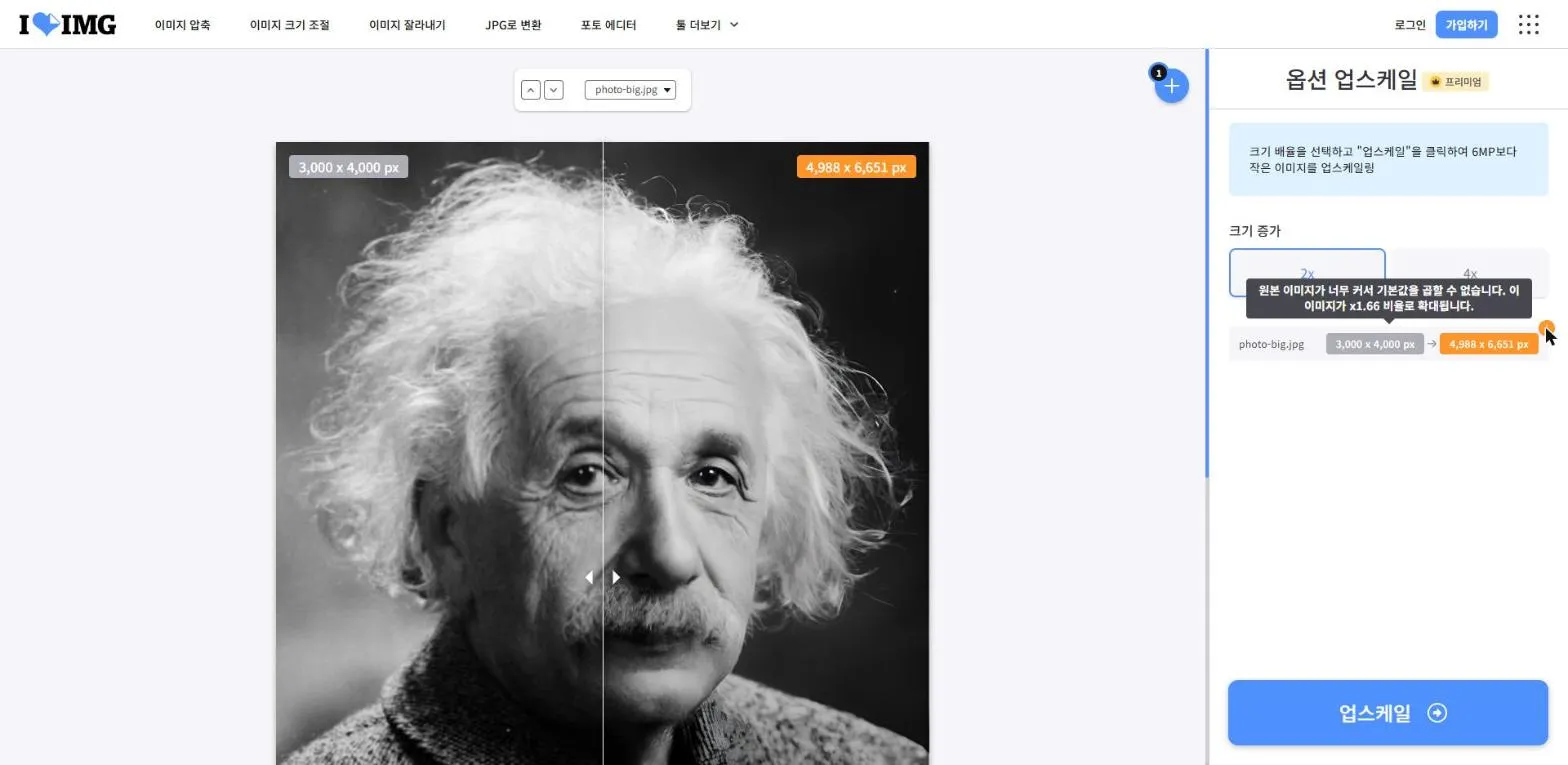Click the 가입하기 sign-up button
1568x765 pixels.
point(1466,25)
